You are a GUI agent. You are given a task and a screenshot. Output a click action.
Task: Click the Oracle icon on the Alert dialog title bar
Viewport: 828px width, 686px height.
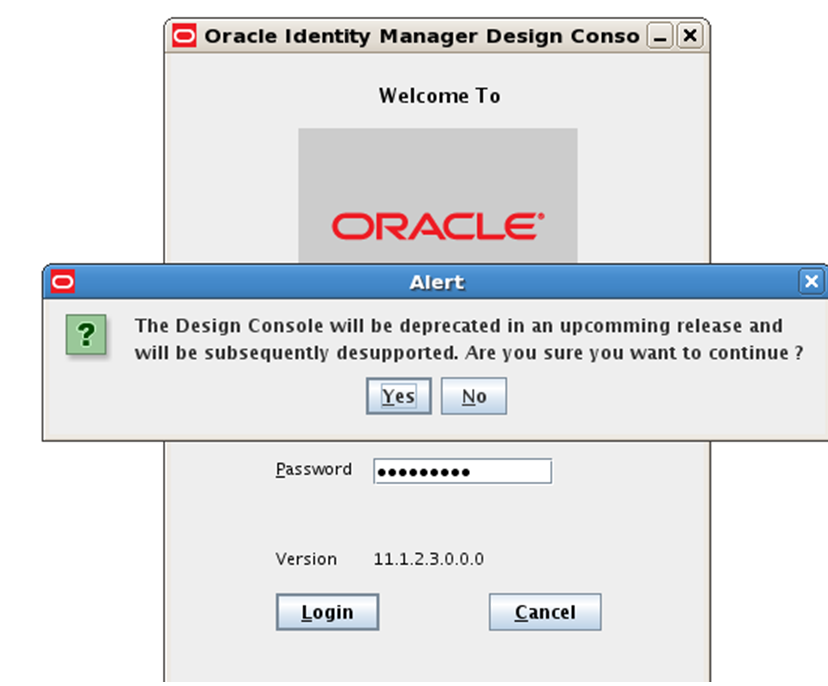(x=62, y=281)
